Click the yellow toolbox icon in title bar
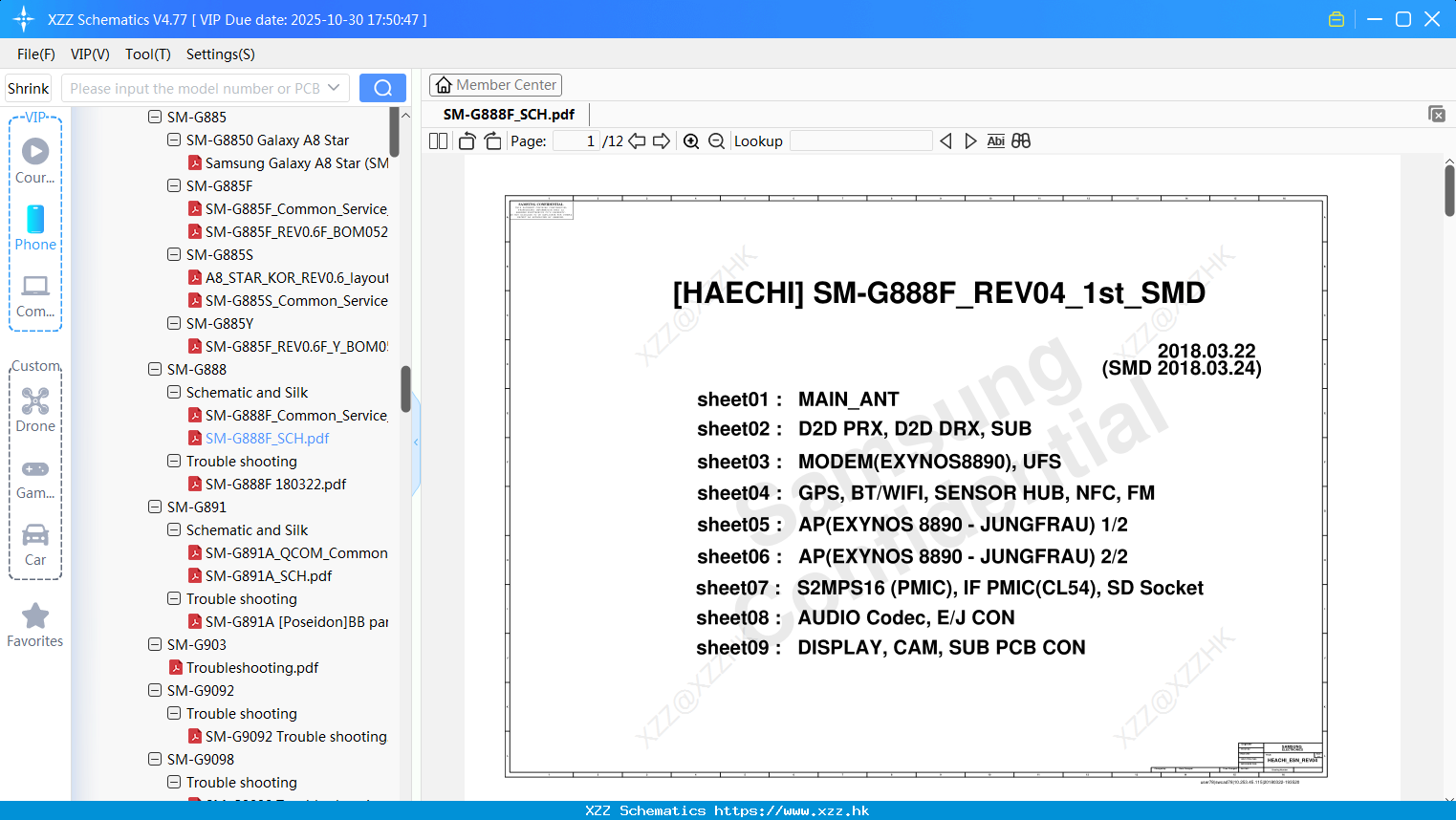The height and width of the screenshot is (820, 1456). click(1336, 19)
